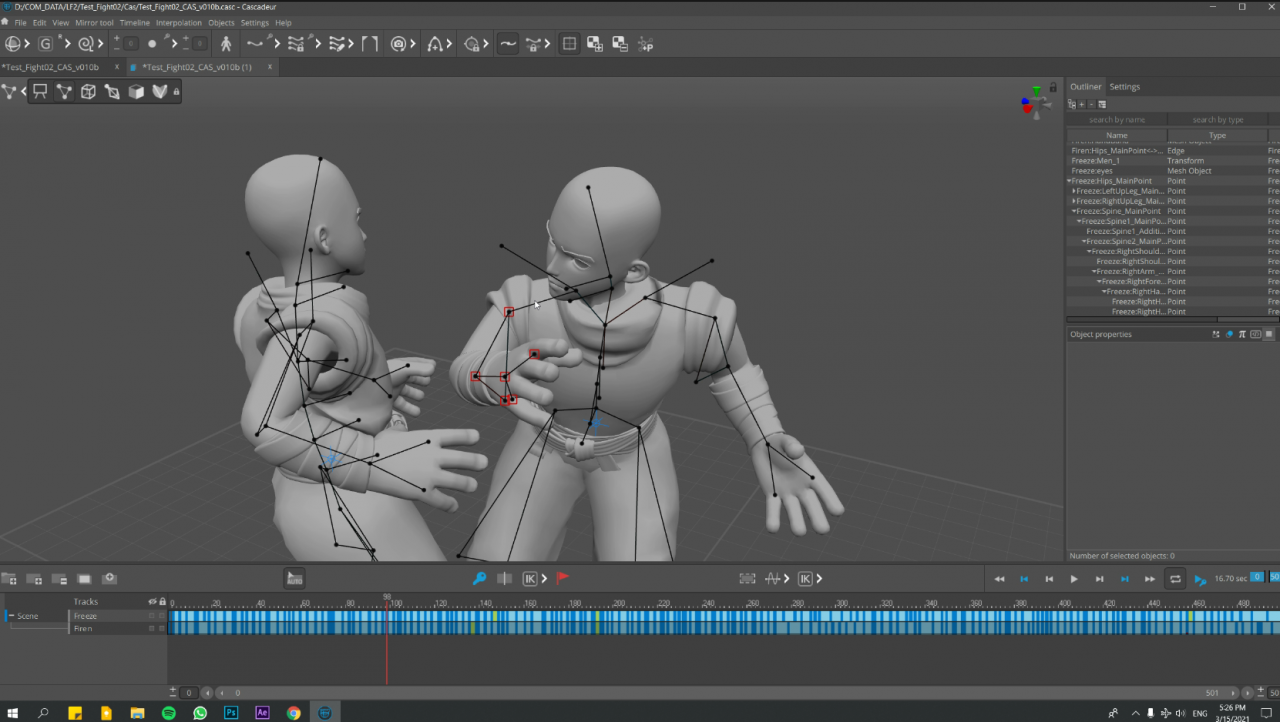Click the walking figure icon in toolbar

[x=226, y=44]
